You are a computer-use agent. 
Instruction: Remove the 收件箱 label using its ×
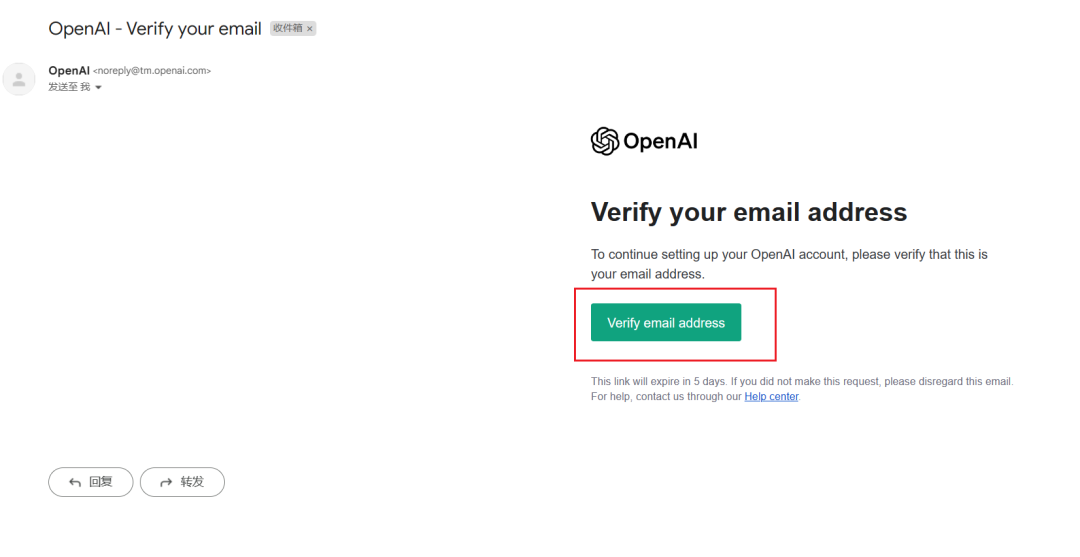tap(310, 29)
